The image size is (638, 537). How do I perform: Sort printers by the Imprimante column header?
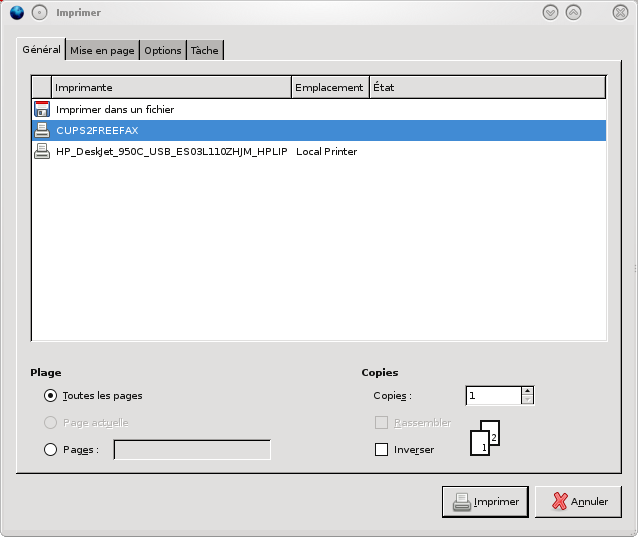pyautogui.click(x=170, y=87)
